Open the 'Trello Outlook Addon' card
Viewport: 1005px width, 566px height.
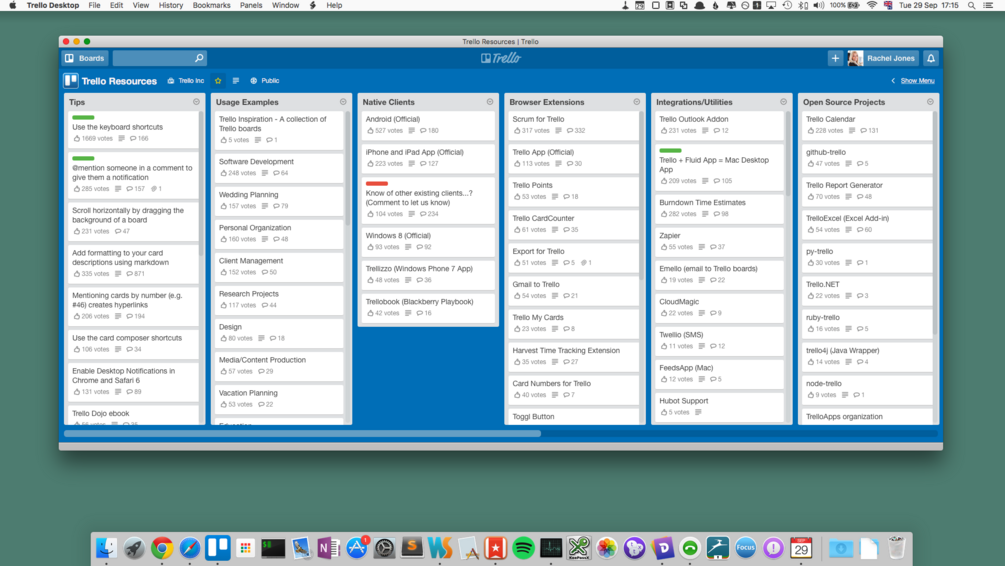(720, 125)
